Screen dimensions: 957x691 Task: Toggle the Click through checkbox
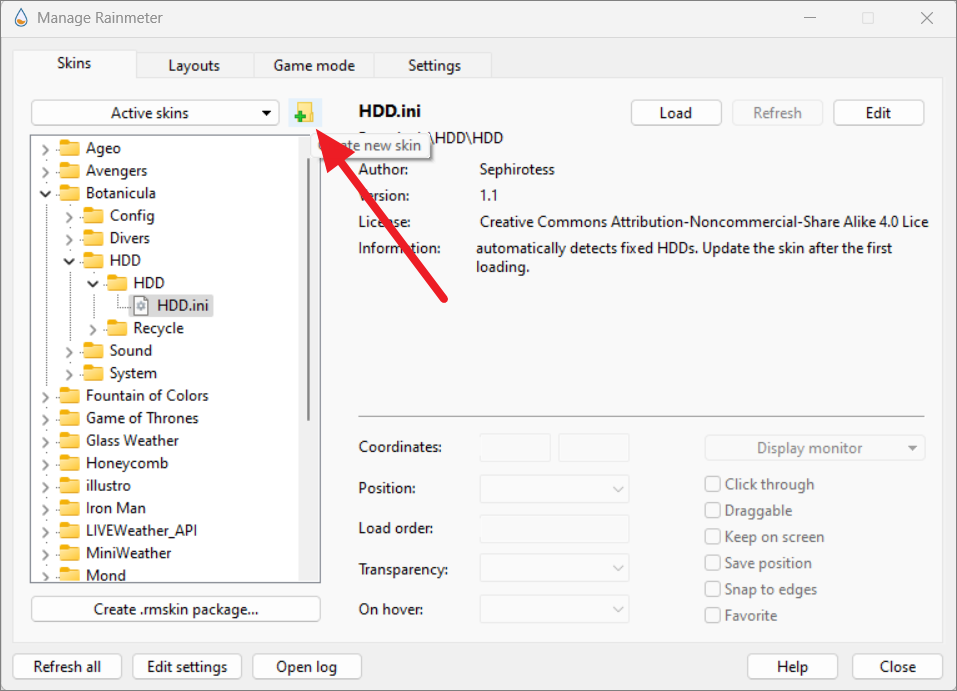click(712, 484)
